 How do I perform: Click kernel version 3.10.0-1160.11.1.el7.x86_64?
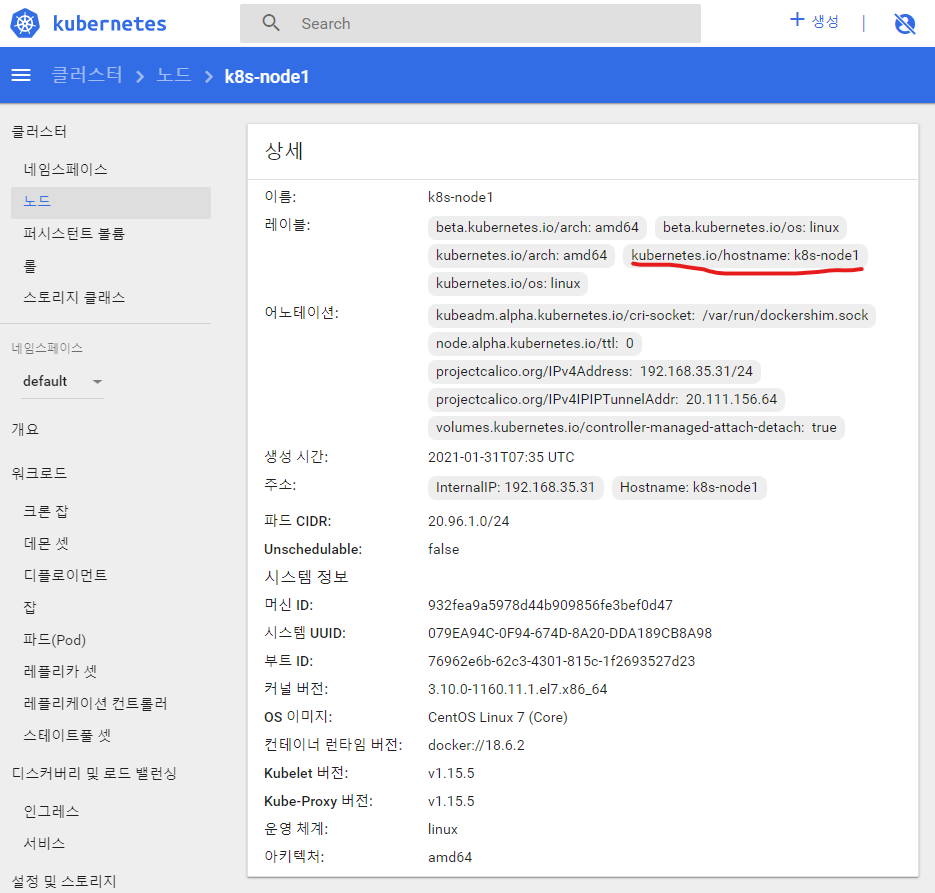pos(518,689)
